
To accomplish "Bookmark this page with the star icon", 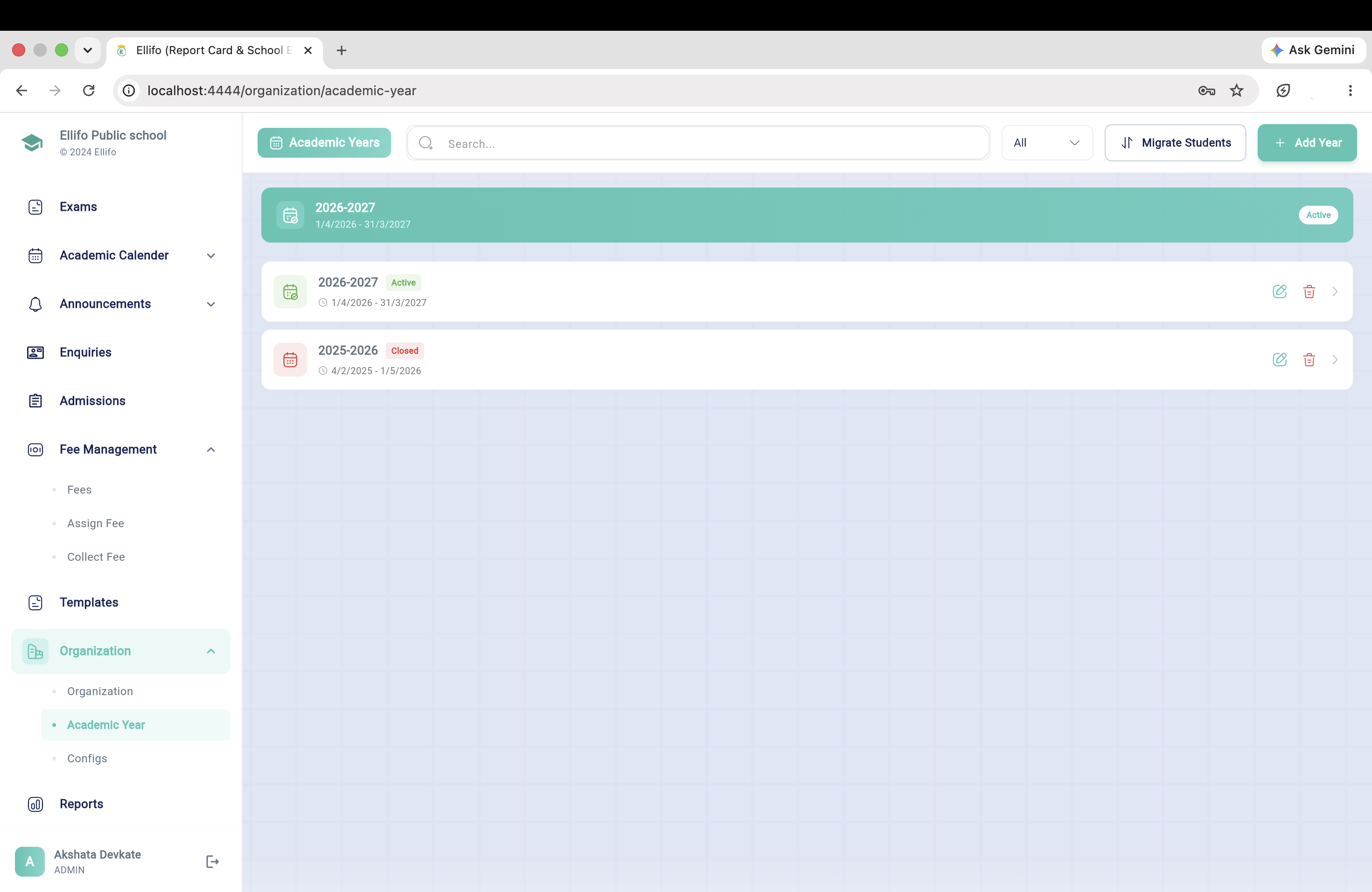I will (x=1236, y=91).
